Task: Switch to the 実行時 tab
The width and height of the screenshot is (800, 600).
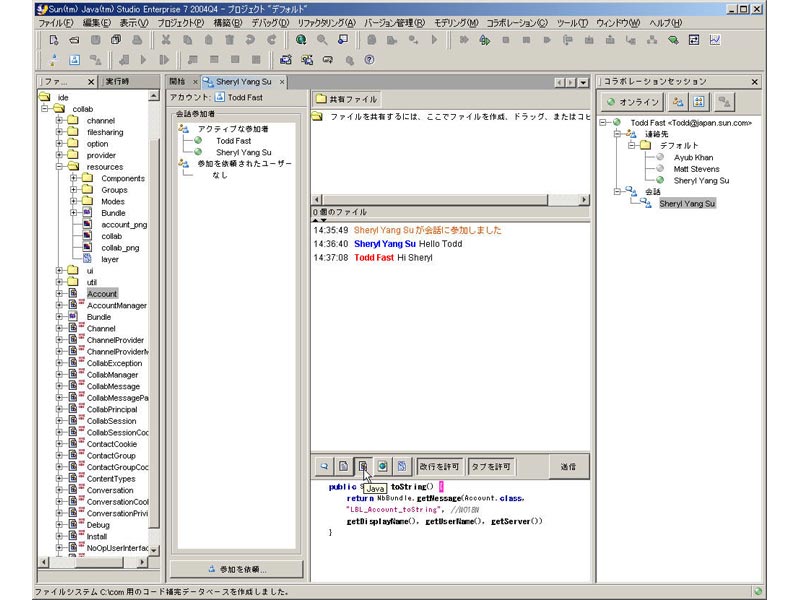Action: [117, 82]
